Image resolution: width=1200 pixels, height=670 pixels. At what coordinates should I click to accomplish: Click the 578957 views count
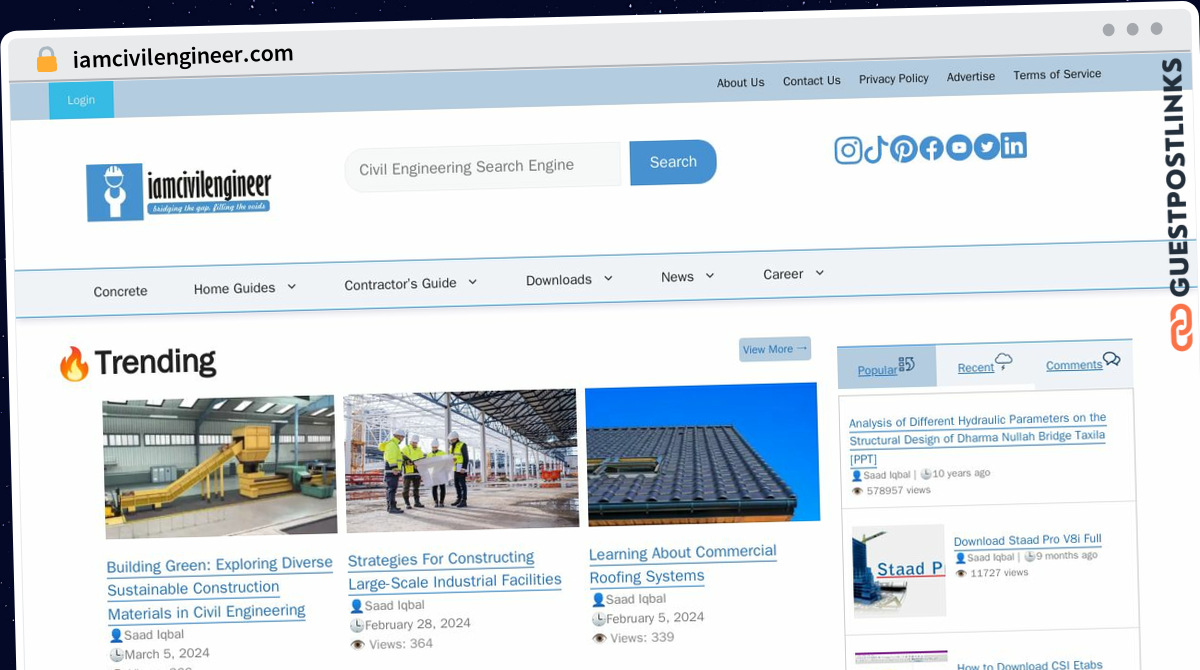coord(897,491)
